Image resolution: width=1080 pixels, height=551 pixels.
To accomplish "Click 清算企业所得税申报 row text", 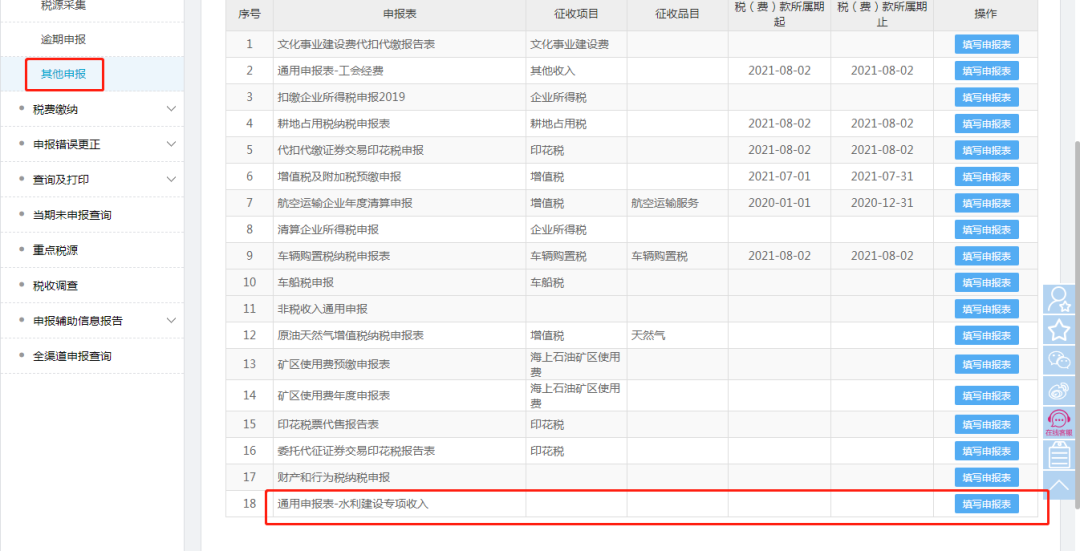I will 328,229.
